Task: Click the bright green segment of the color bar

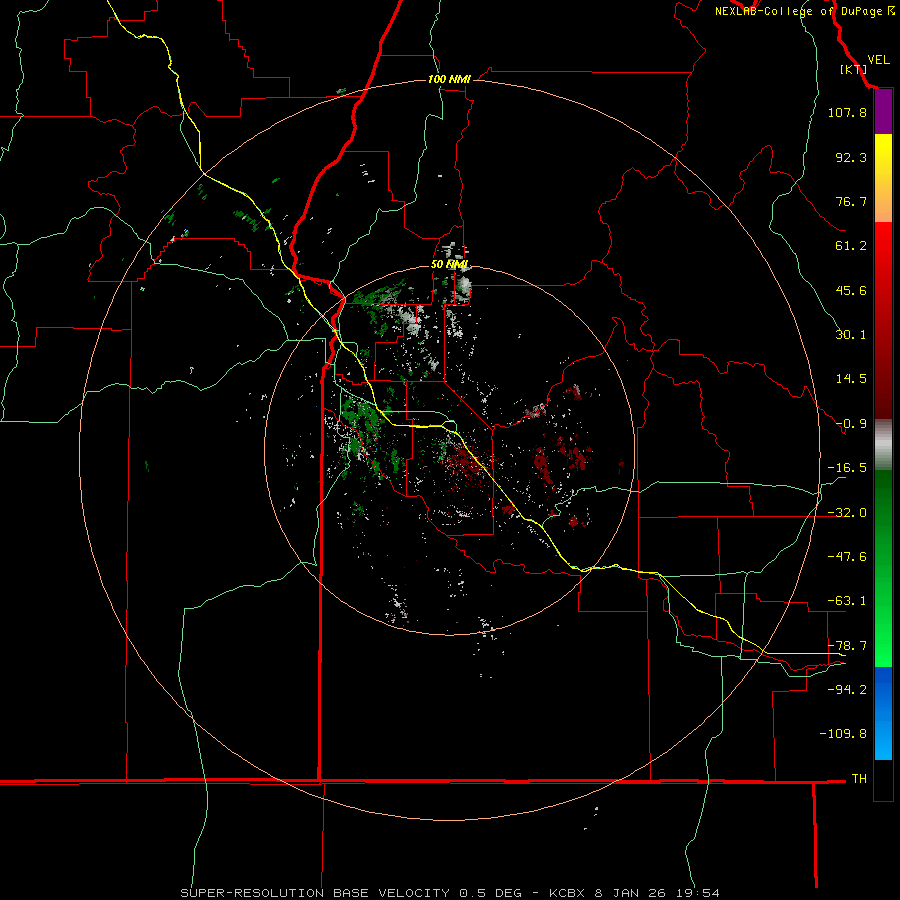Action: click(883, 568)
